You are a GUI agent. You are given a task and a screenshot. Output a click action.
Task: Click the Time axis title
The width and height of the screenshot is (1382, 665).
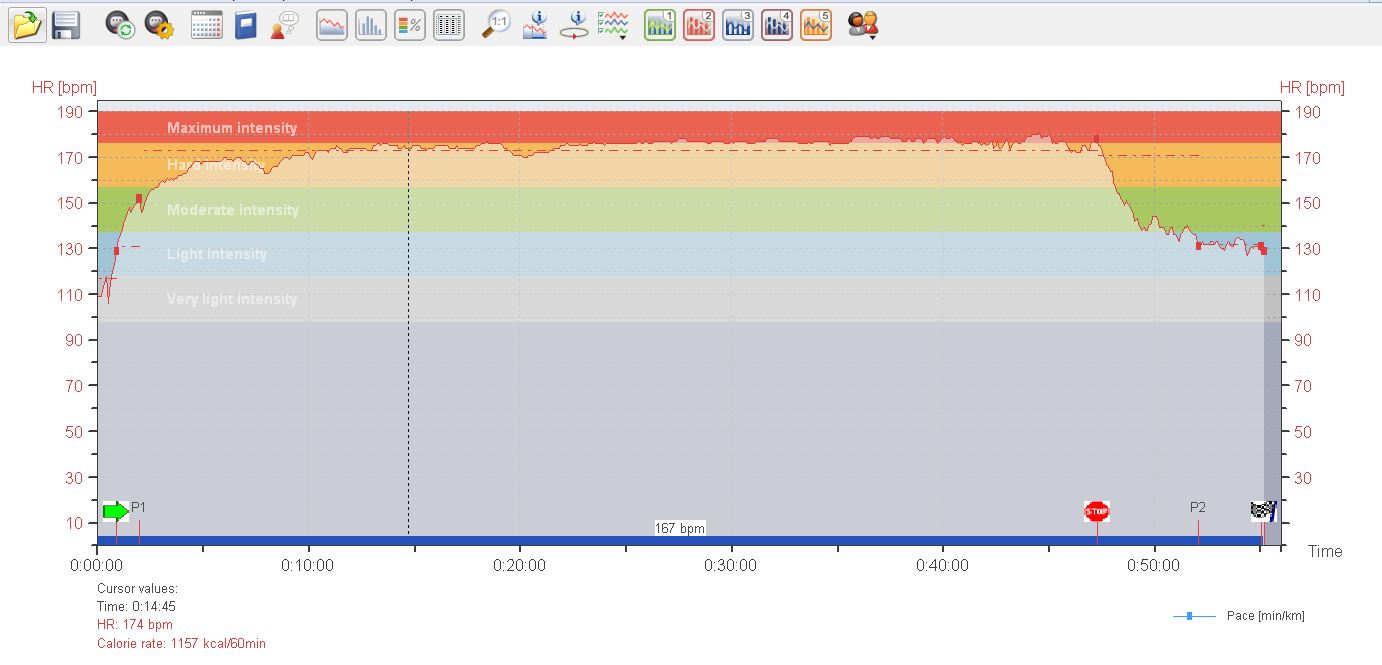point(1325,551)
